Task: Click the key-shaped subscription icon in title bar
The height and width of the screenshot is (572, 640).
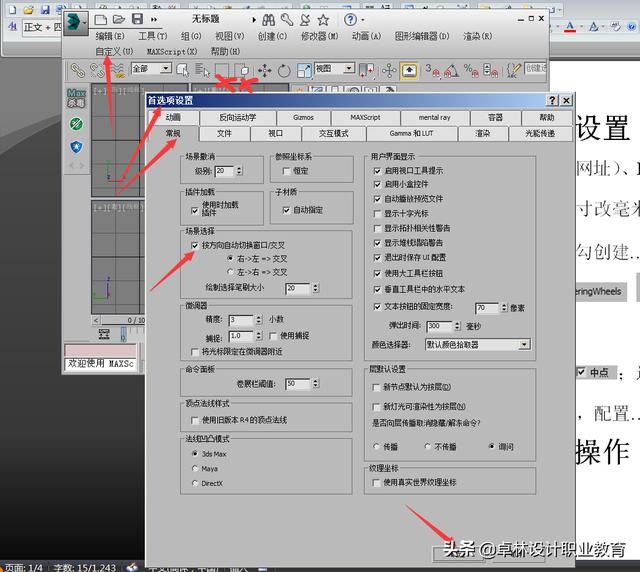Action: [287, 19]
